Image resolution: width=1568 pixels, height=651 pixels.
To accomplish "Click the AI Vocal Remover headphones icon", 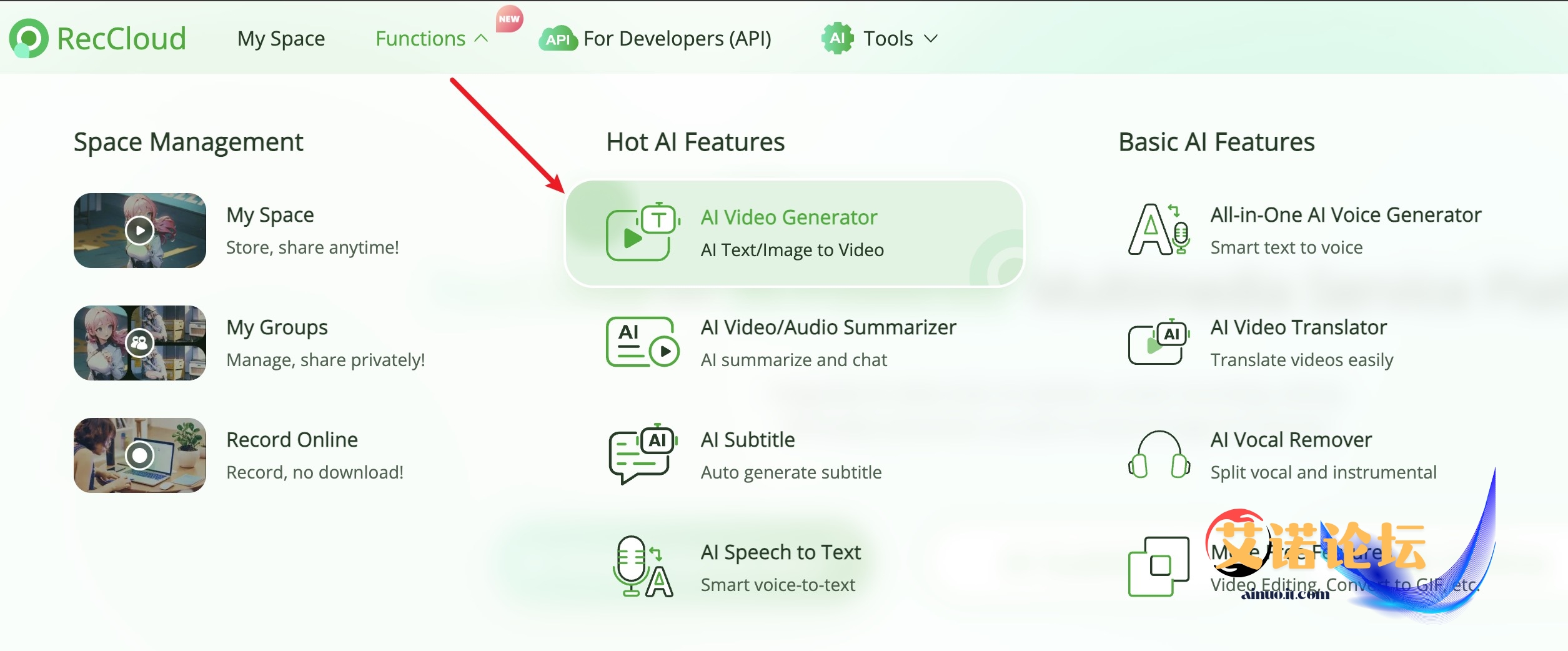I will pyautogui.click(x=1159, y=454).
